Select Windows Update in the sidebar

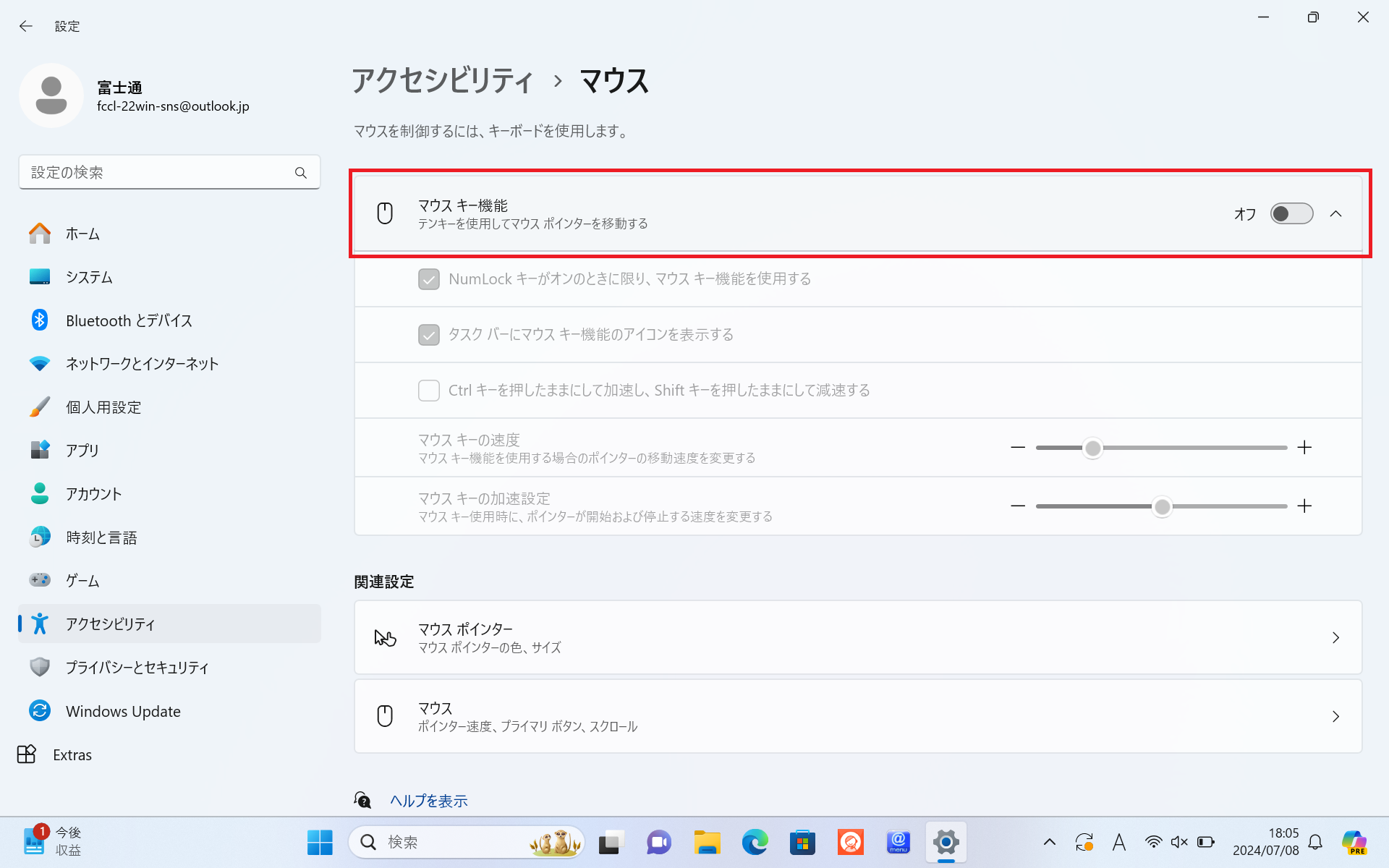123,710
